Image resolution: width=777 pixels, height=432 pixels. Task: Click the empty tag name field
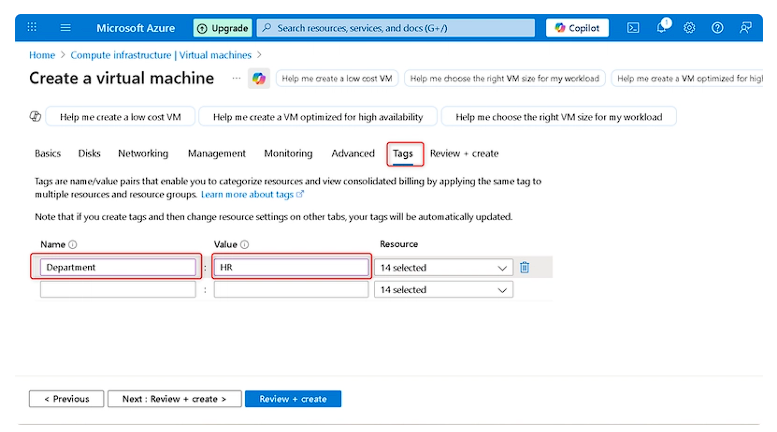[118, 289]
